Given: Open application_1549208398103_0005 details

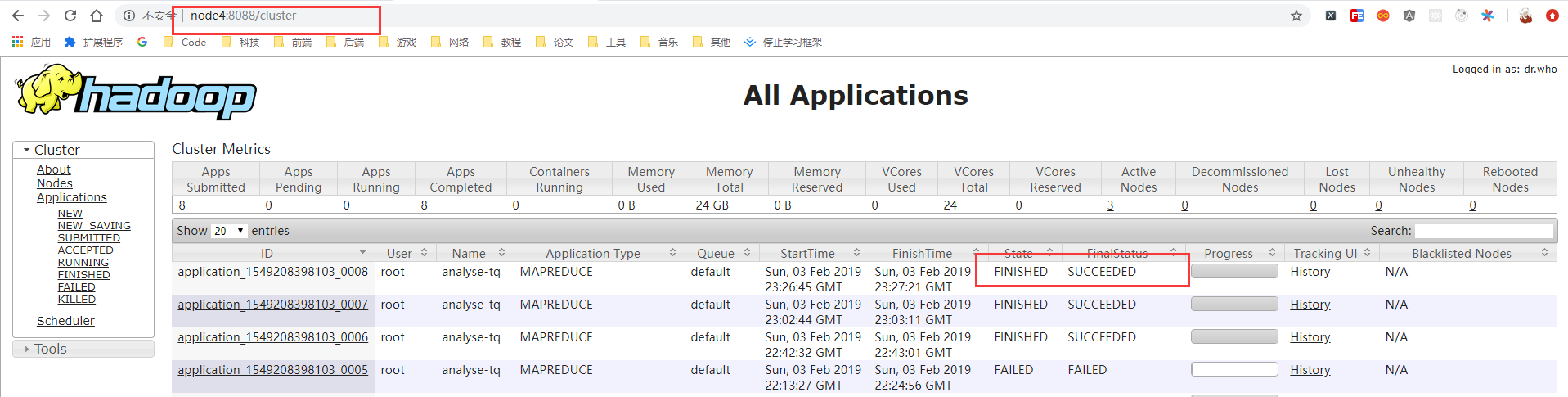Looking at the screenshot, I should (x=273, y=370).
